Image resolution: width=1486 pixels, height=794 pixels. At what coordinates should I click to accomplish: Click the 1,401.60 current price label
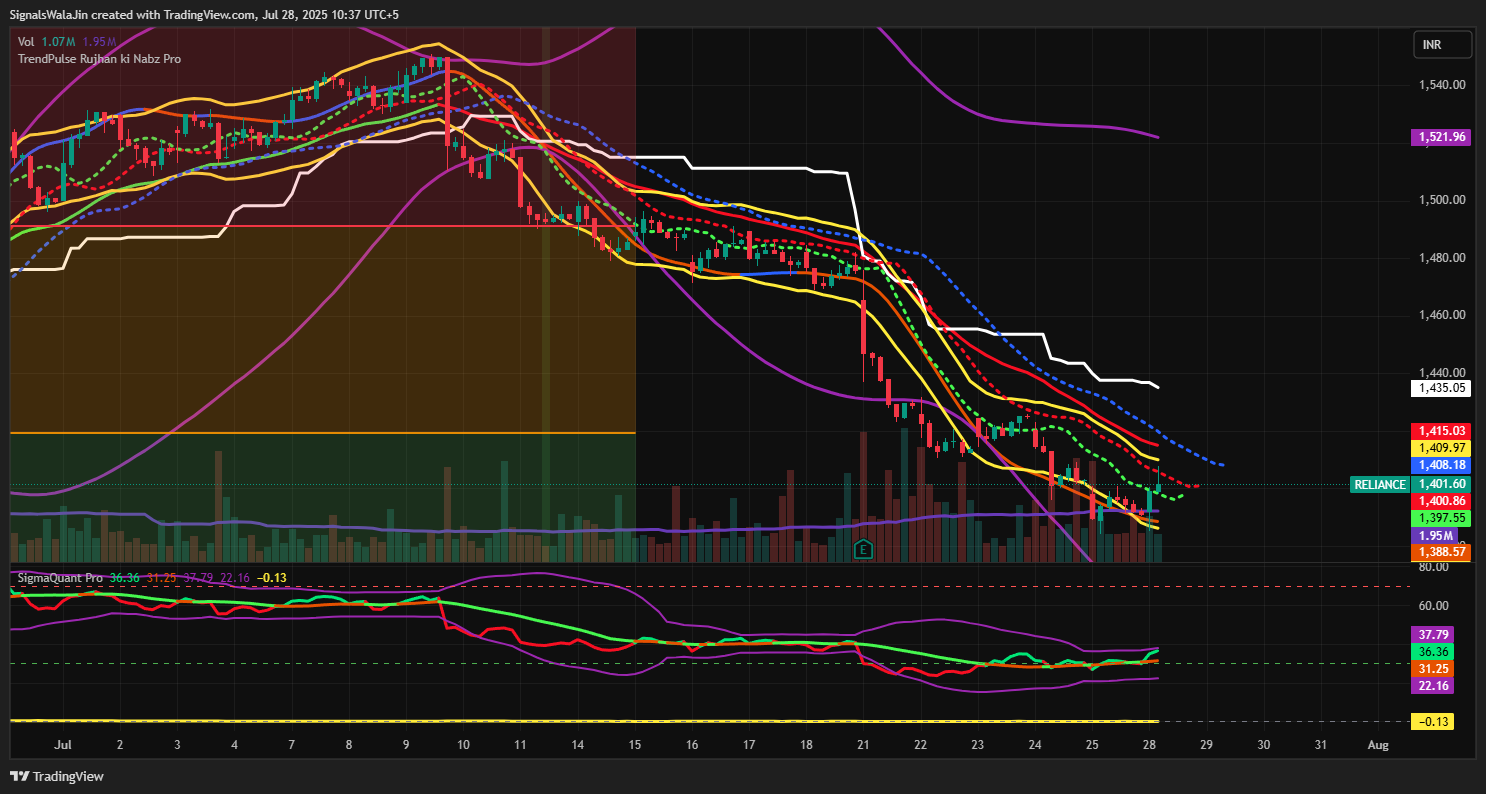(1440, 484)
